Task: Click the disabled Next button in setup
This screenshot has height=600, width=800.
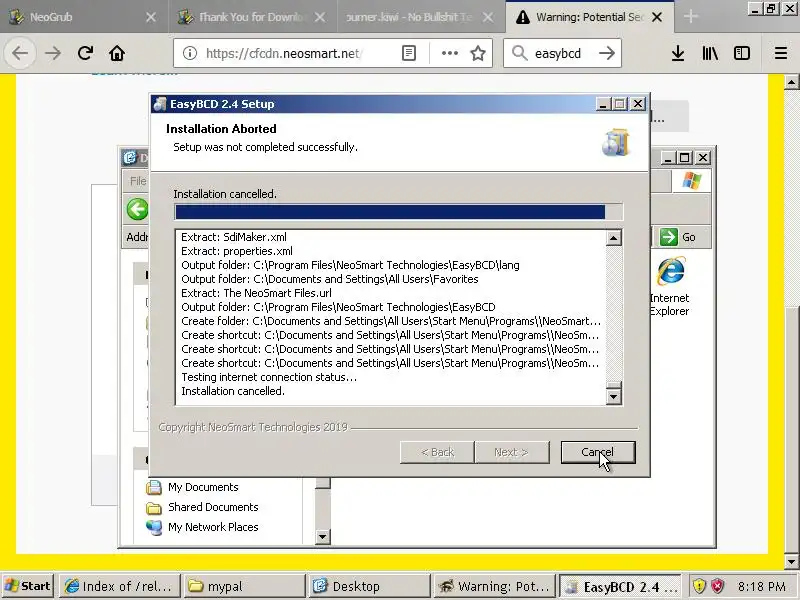Action: tap(512, 452)
